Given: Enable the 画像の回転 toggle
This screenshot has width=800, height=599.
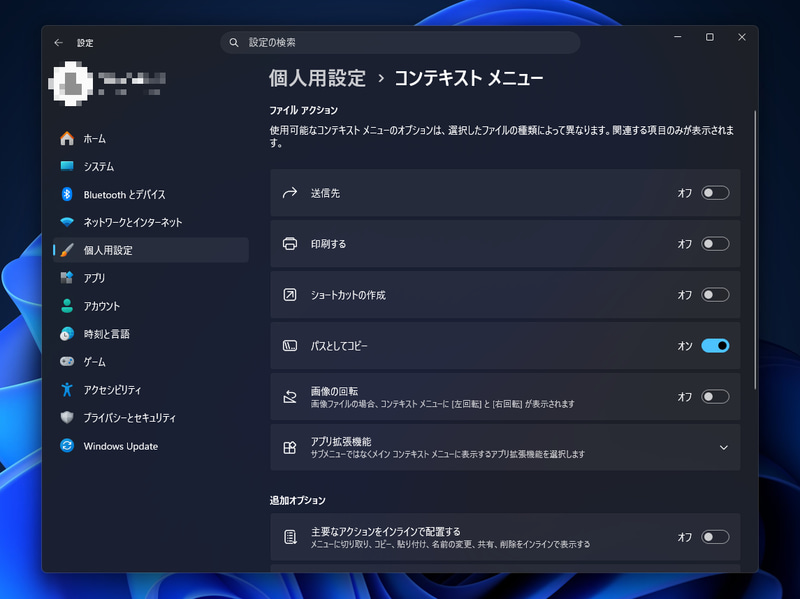Looking at the screenshot, I should 715,397.
